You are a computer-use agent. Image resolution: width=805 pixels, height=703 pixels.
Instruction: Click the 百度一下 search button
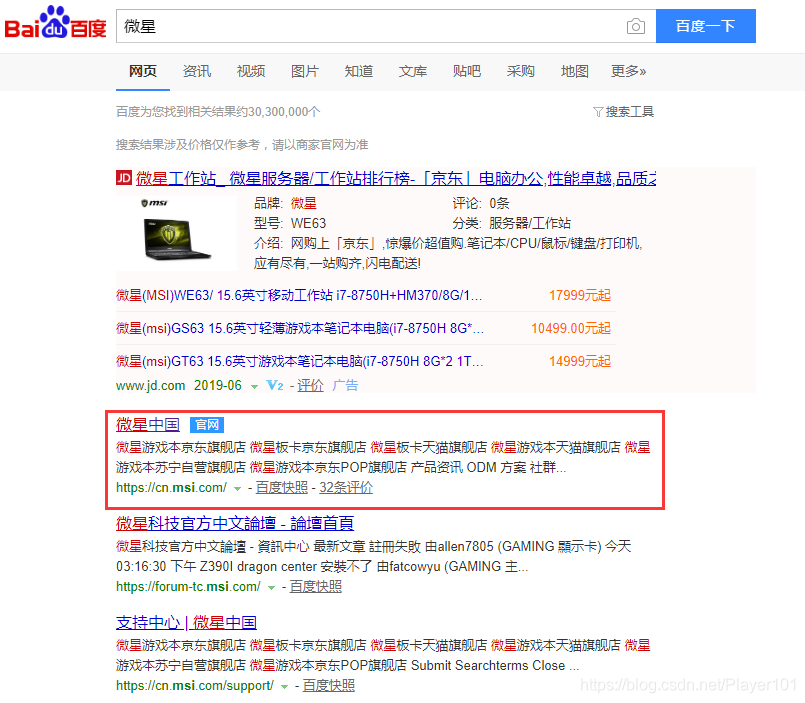pyautogui.click(x=705, y=26)
